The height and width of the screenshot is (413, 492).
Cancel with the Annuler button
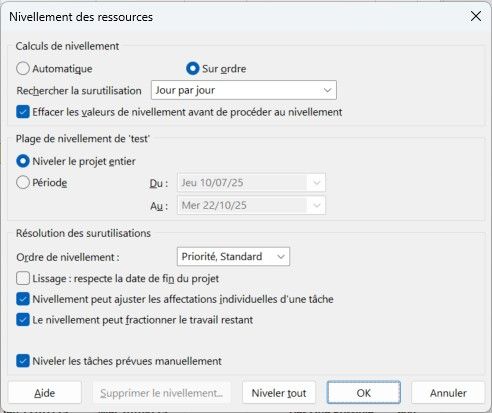[x=448, y=393]
